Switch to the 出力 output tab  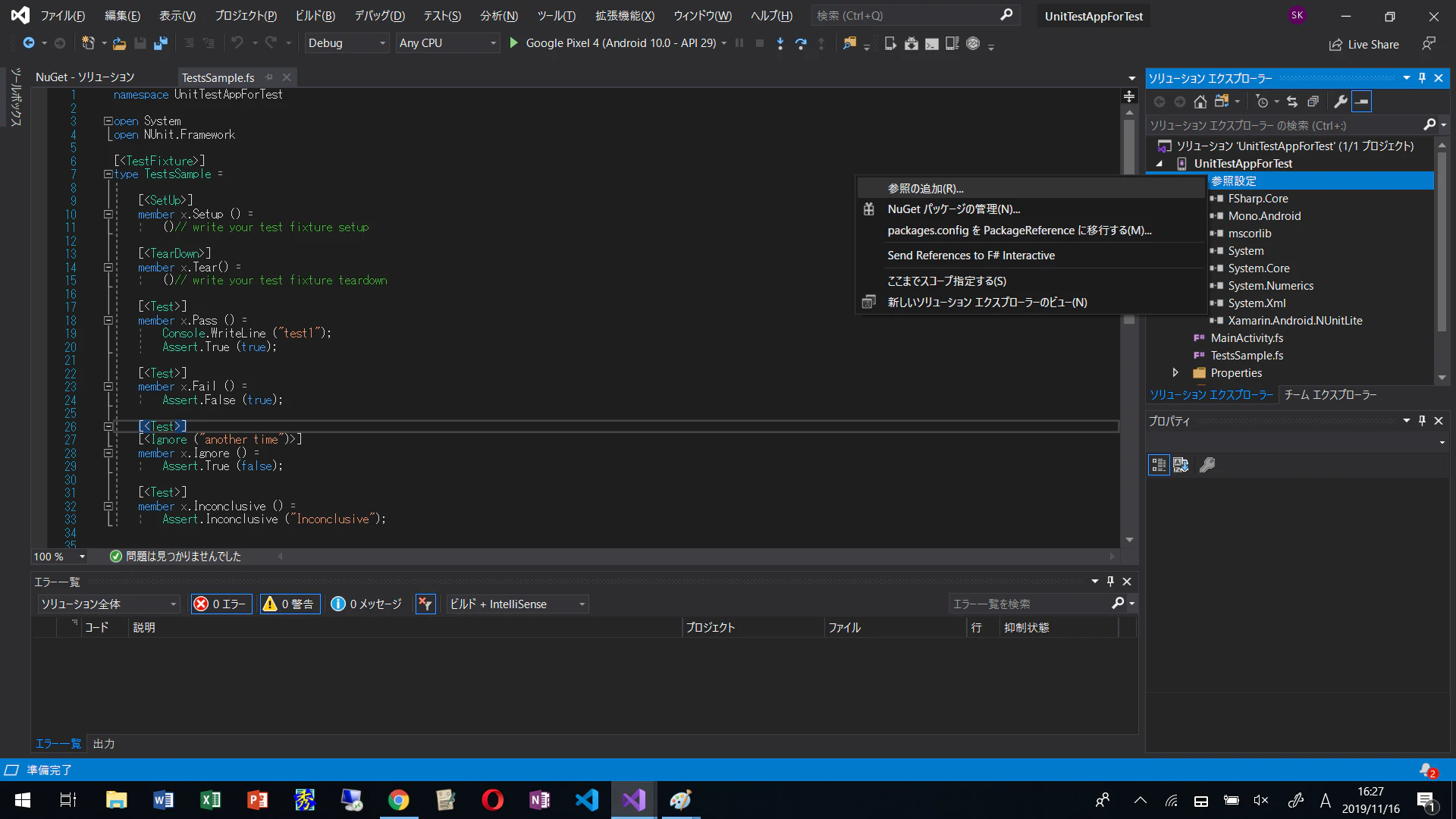point(103,744)
